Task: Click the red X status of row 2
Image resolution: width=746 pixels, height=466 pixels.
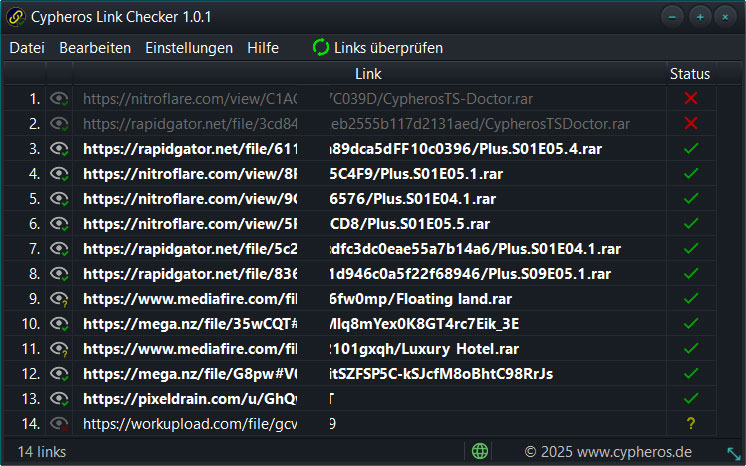Action: pos(691,123)
